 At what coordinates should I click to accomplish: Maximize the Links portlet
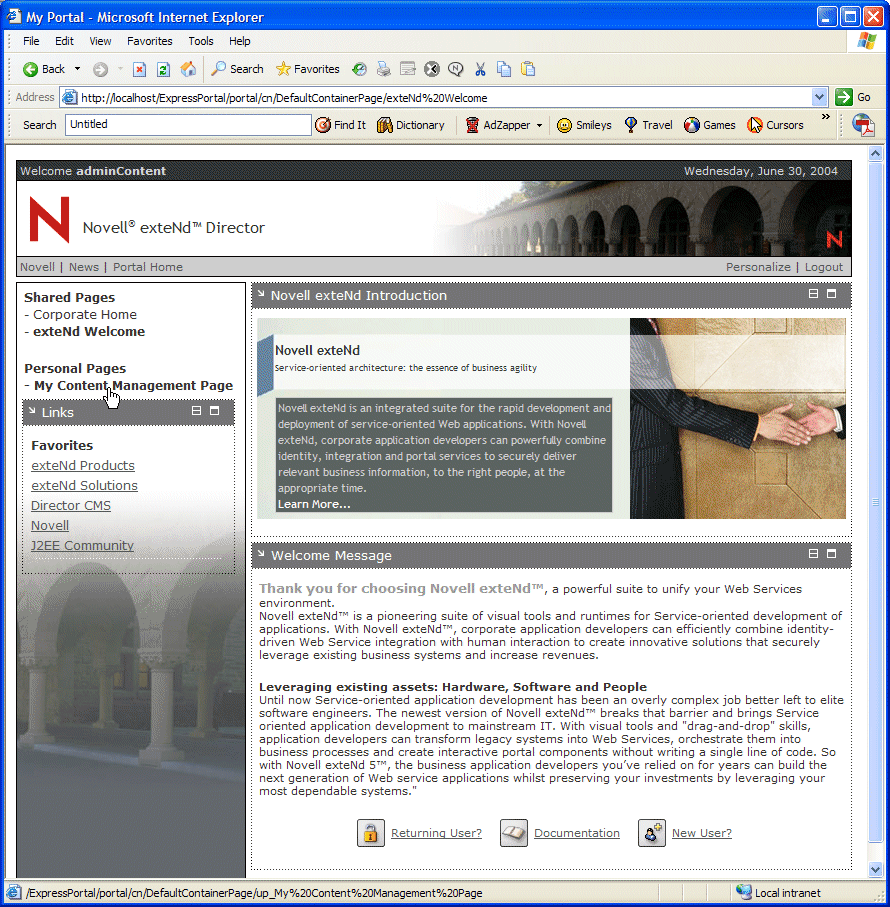pyautogui.click(x=215, y=411)
